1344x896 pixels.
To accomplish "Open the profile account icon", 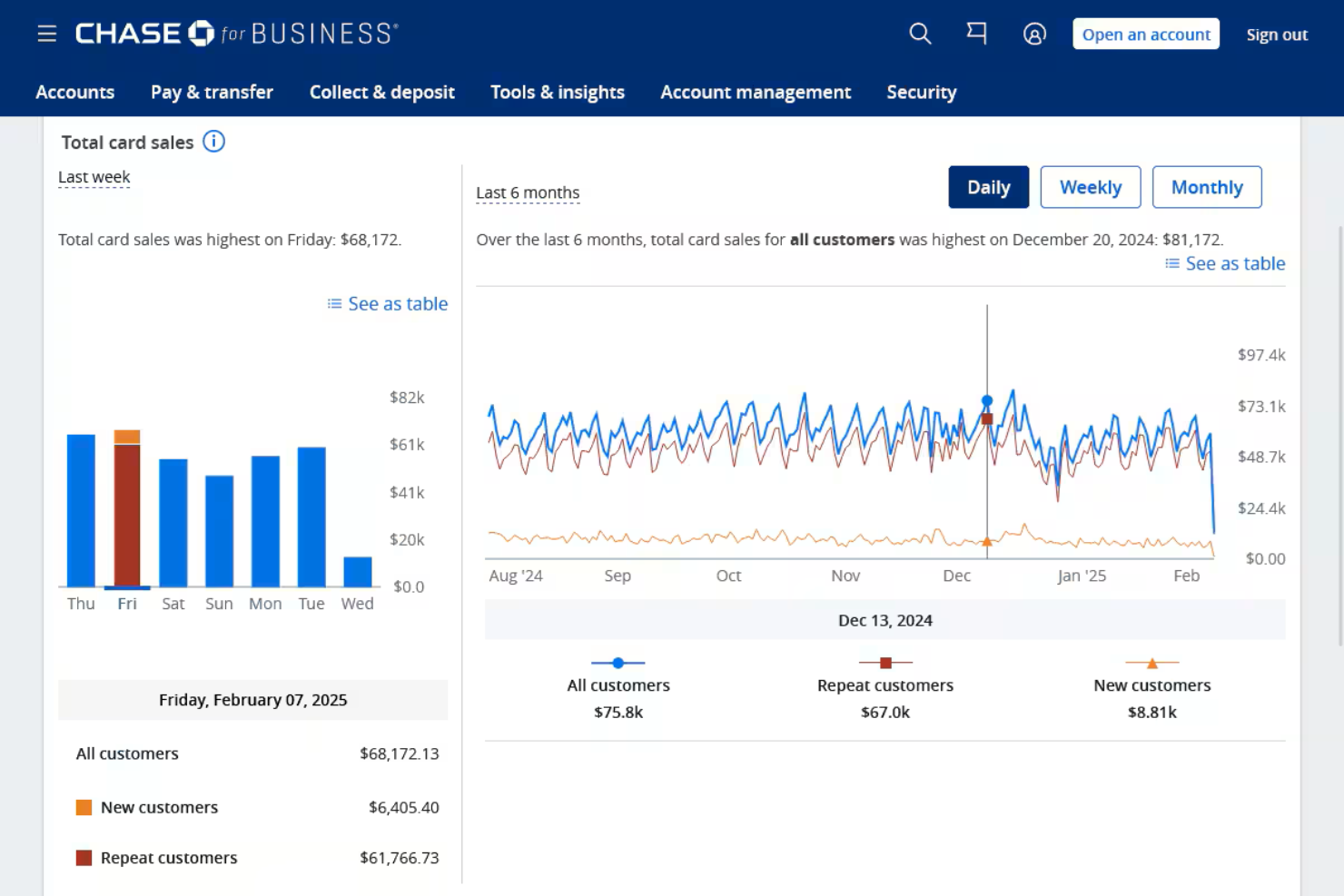I will click(x=1034, y=34).
